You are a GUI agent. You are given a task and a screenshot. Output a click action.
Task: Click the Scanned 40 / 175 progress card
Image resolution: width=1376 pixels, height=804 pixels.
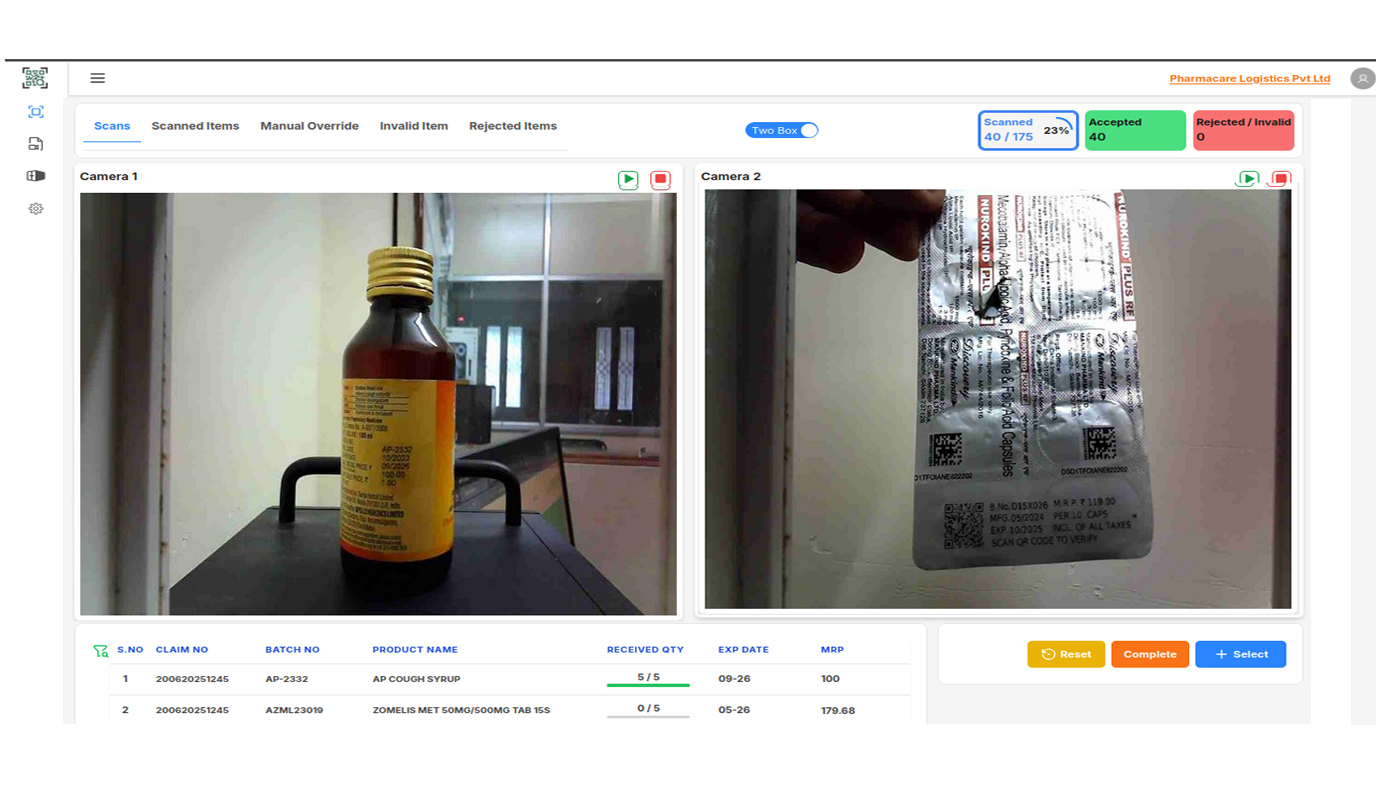point(1027,130)
